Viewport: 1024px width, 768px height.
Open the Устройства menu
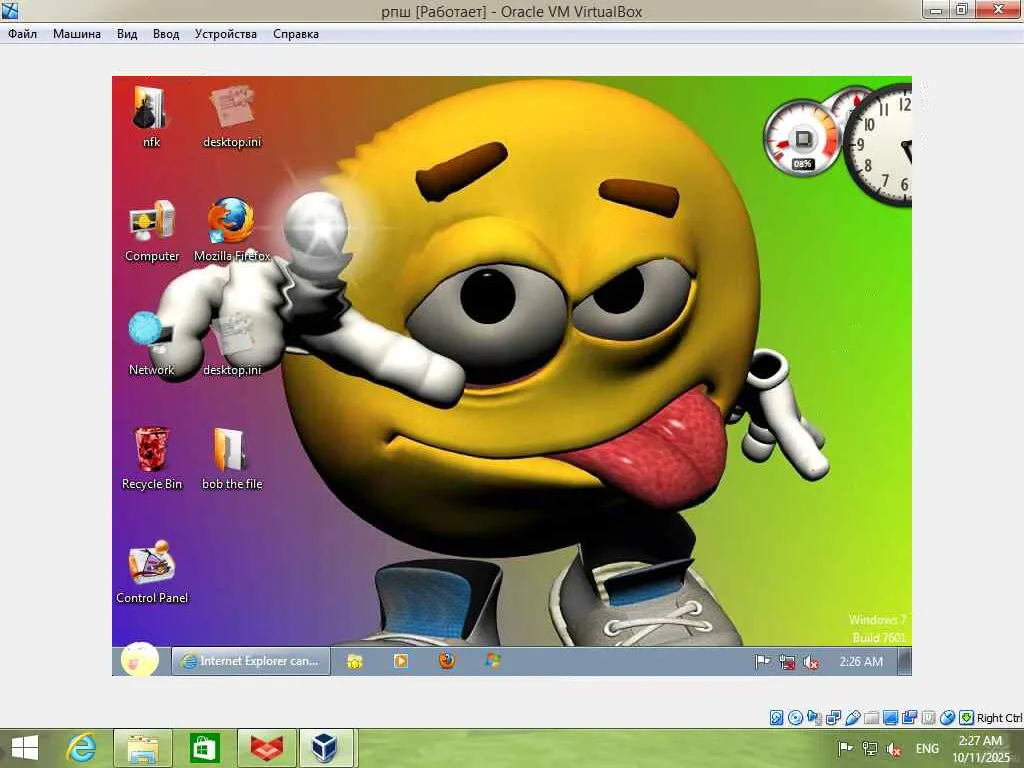pyautogui.click(x=226, y=34)
